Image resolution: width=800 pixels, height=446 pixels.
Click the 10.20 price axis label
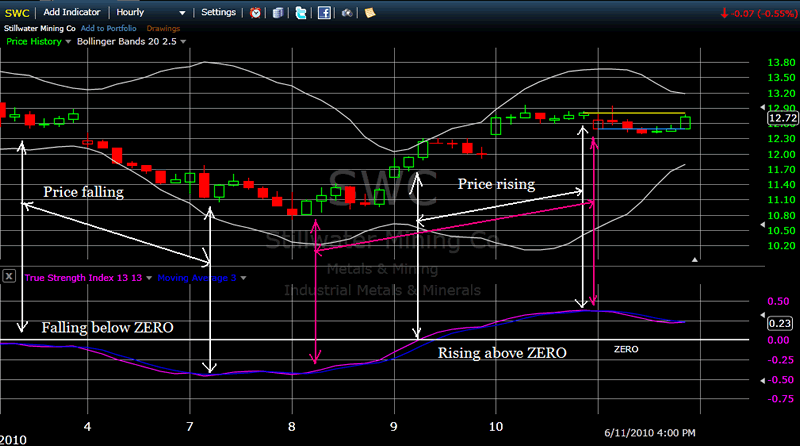(x=781, y=246)
